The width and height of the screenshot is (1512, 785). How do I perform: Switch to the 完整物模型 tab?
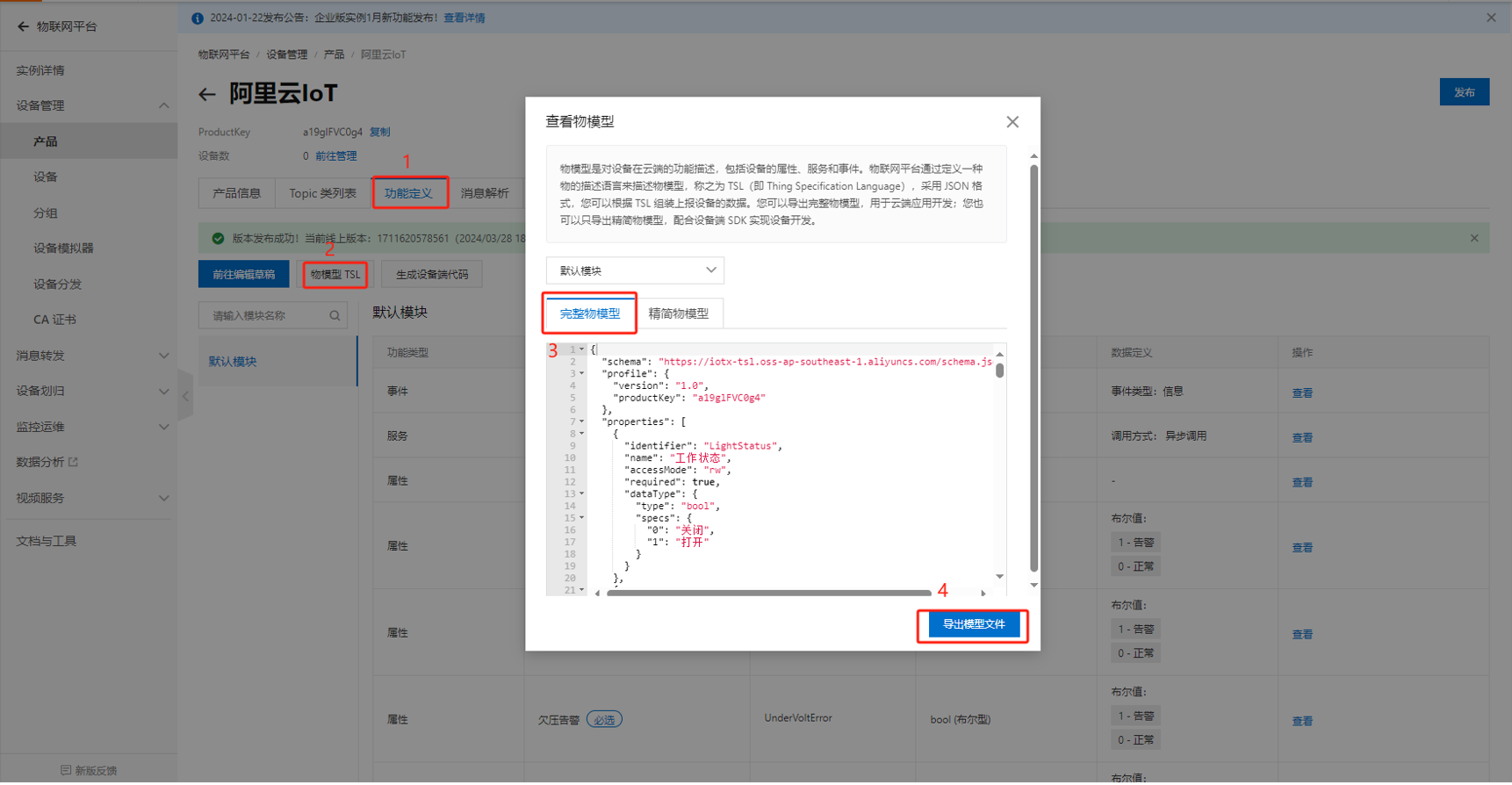tap(590, 313)
